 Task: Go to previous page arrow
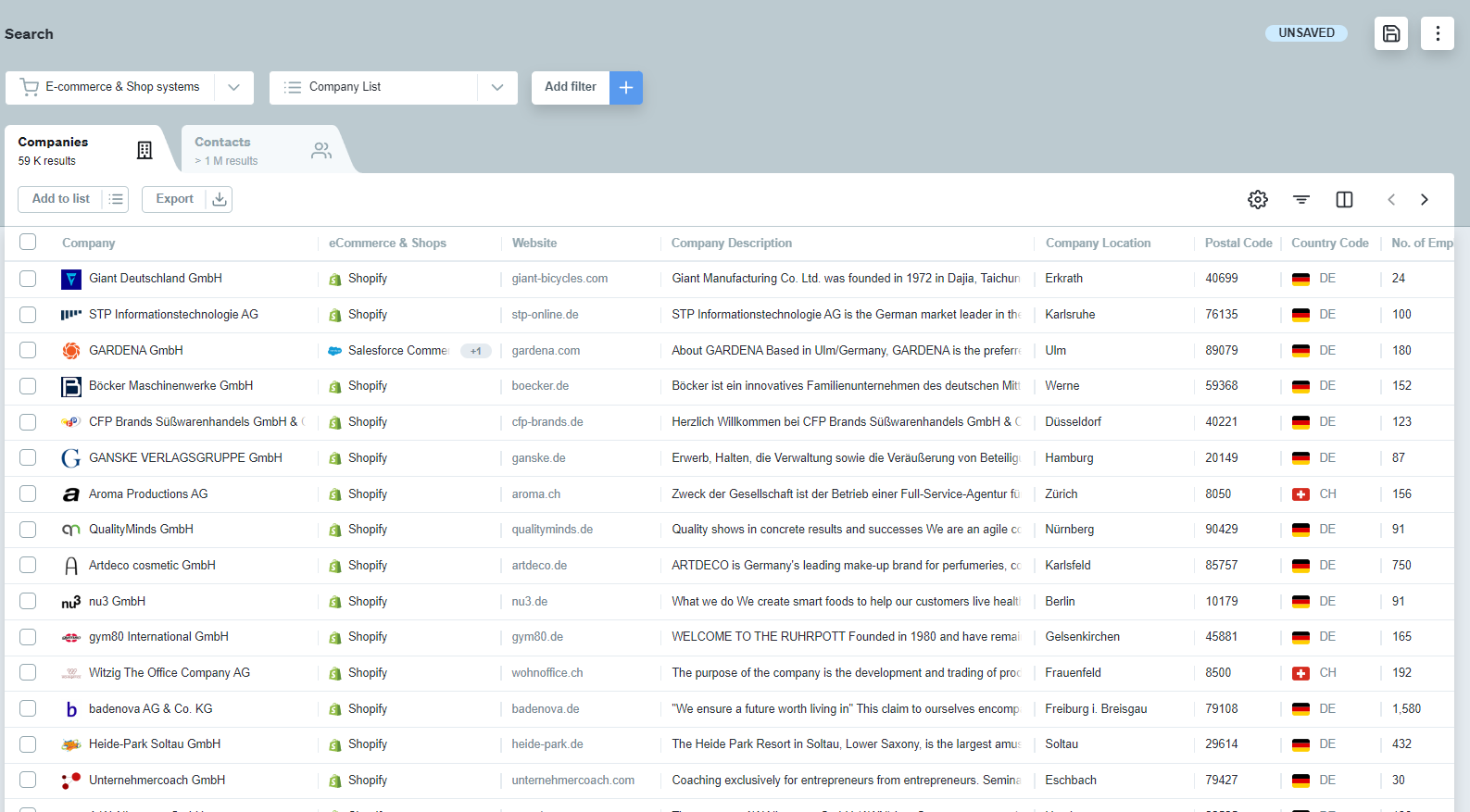1390,199
